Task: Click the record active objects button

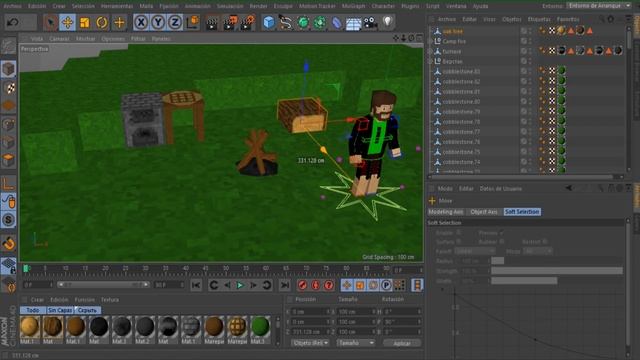Action: click(x=302, y=285)
